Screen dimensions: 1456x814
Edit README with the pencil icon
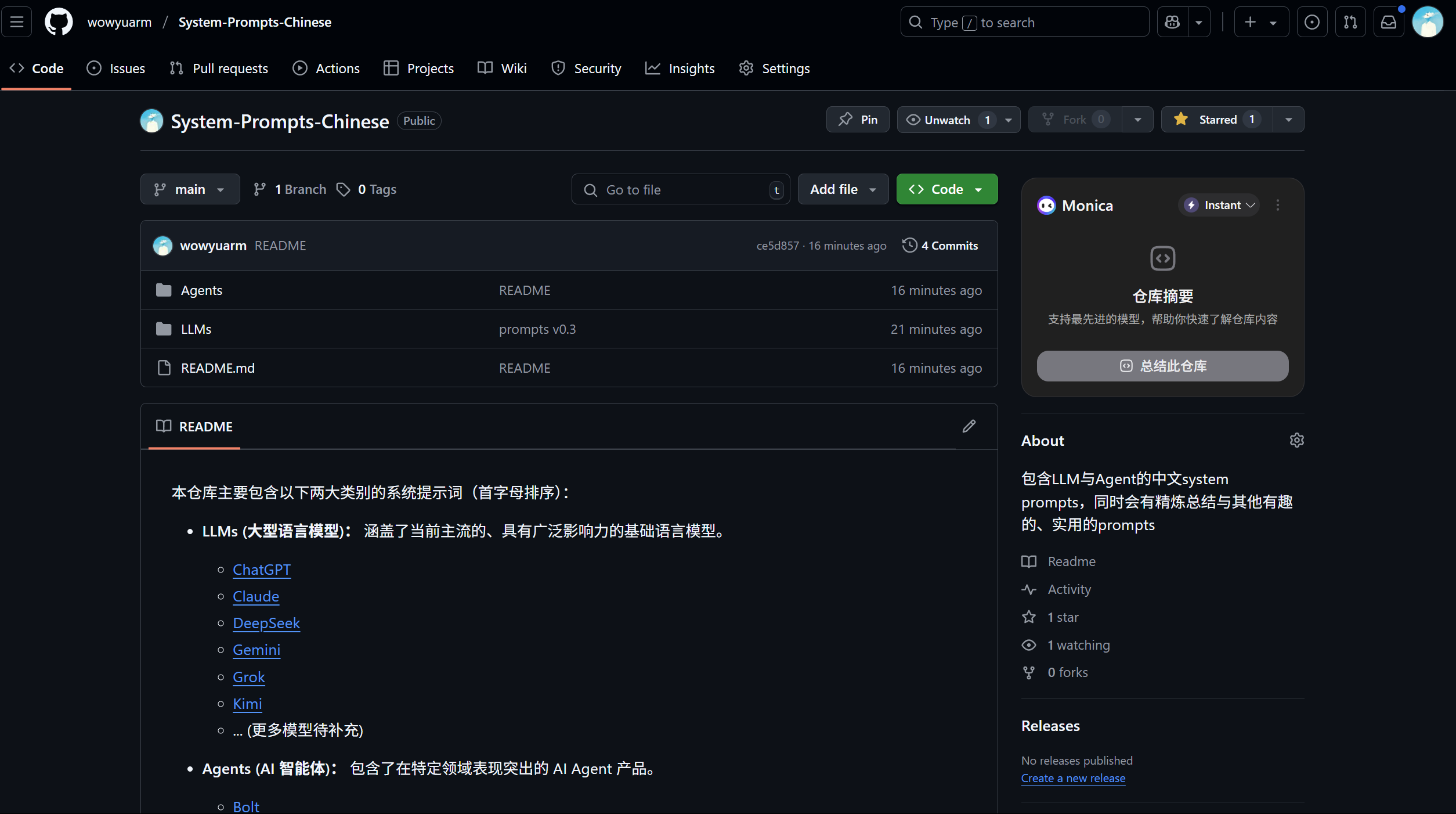pos(969,426)
